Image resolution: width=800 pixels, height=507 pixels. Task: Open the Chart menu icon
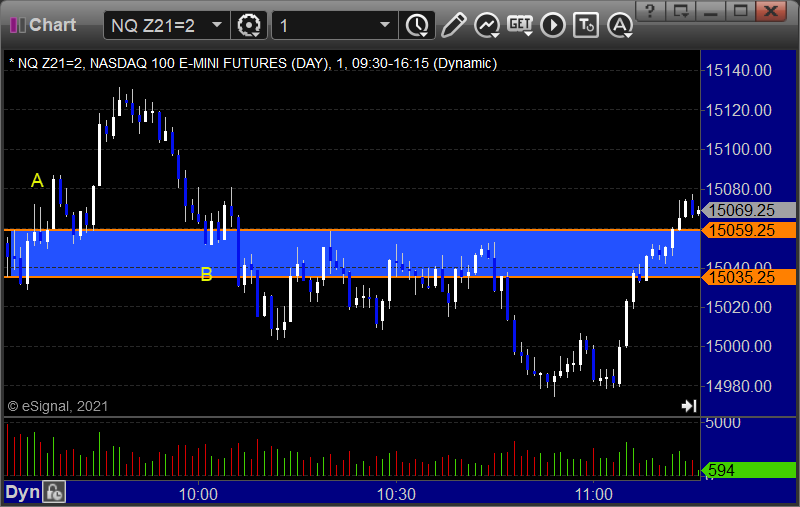[x=18, y=25]
